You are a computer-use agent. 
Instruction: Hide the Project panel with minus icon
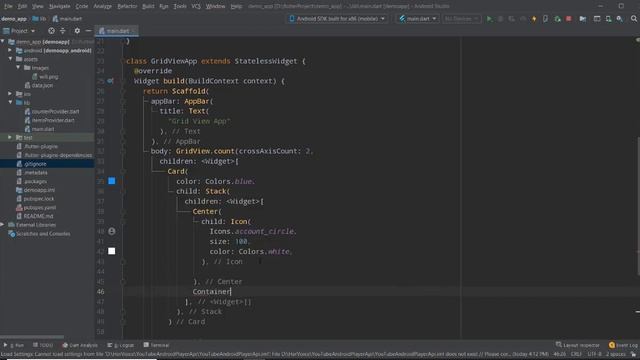tap(88, 31)
